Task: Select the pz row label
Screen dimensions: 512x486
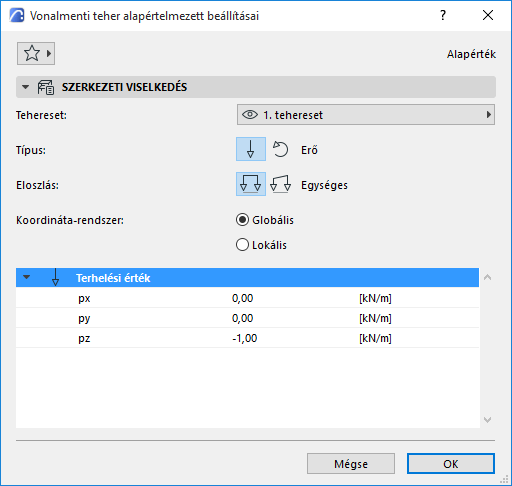Action: click(x=84, y=339)
